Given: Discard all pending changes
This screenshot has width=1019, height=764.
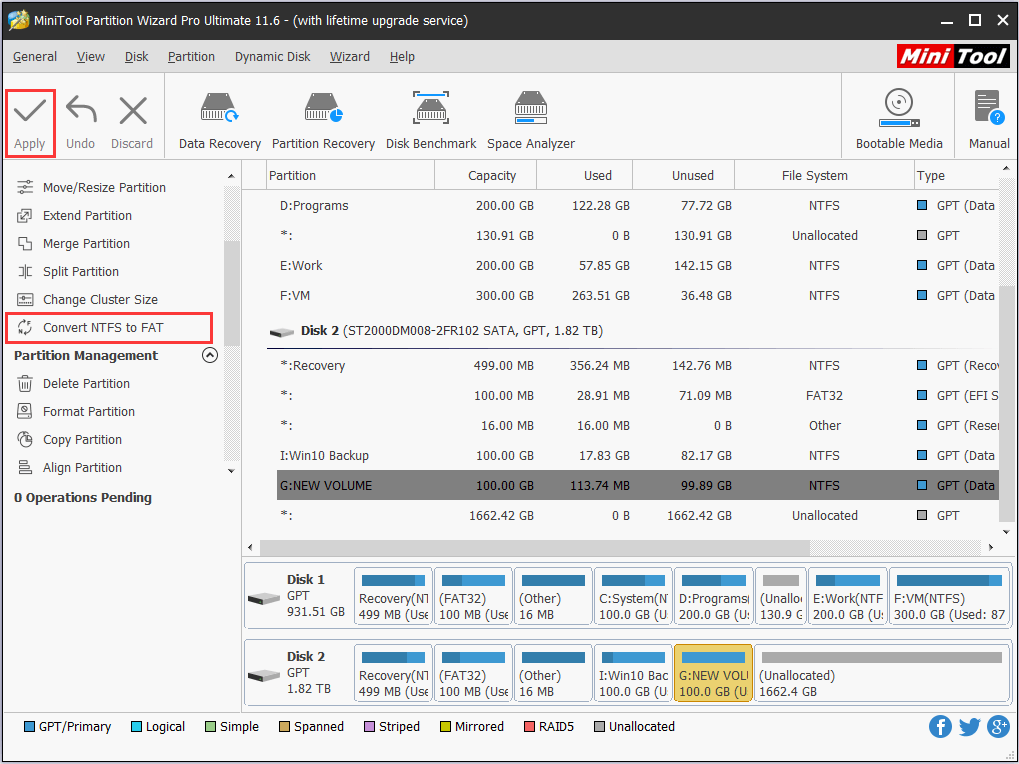Looking at the screenshot, I should coord(132,123).
